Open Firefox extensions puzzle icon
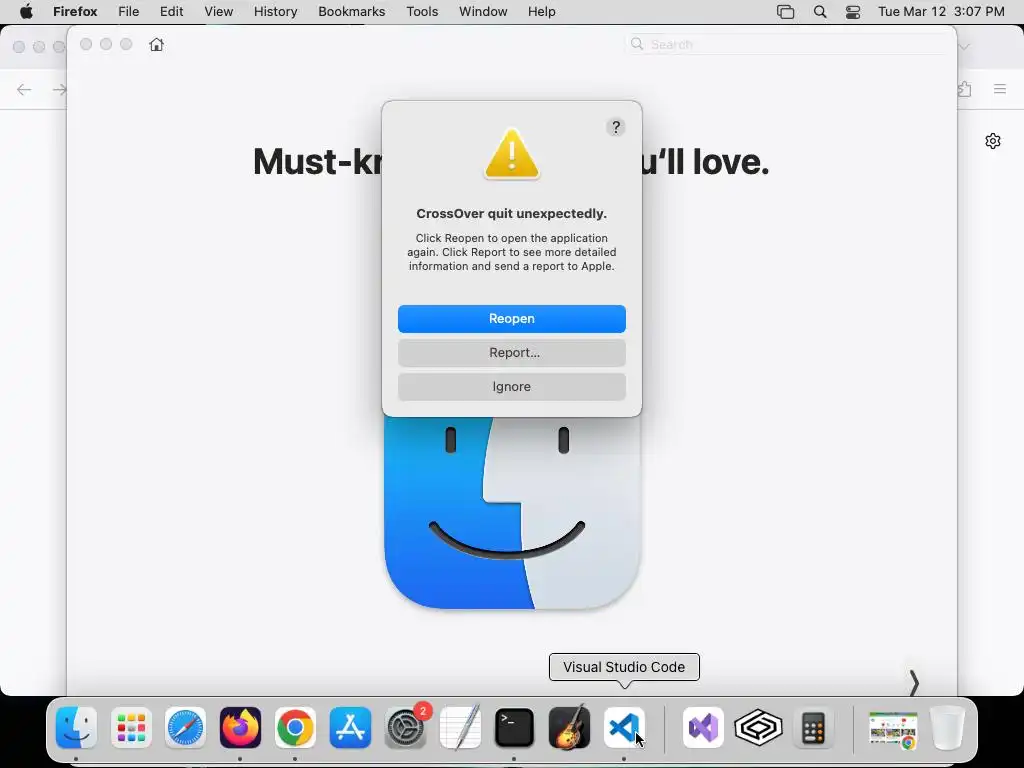This screenshot has height=768, width=1024. pyautogui.click(x=965, y=89)
